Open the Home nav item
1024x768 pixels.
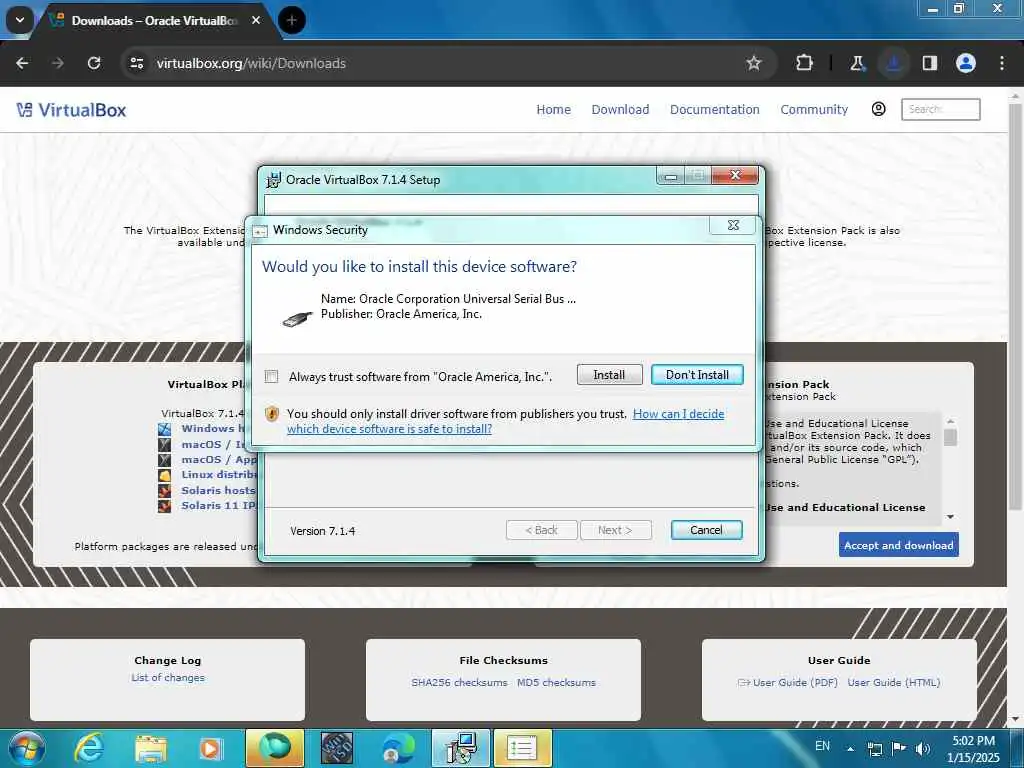[553, 110]
